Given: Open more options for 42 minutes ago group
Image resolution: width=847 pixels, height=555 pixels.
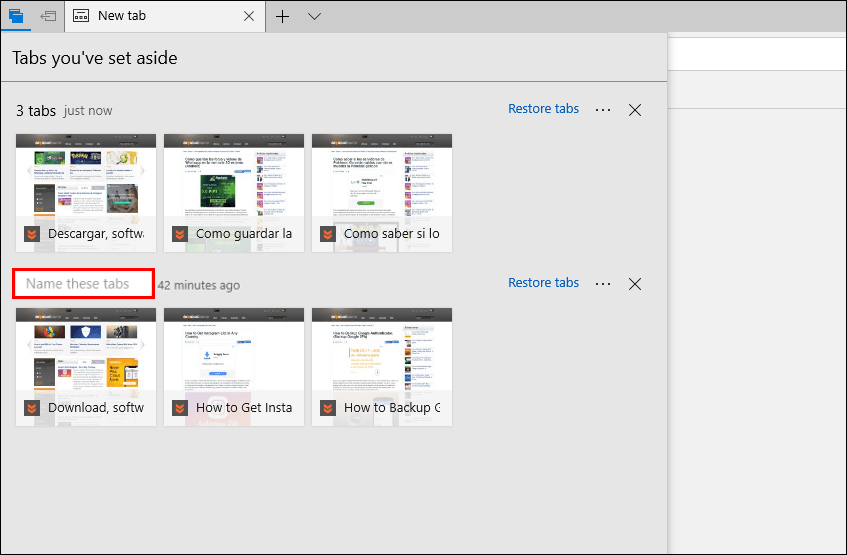Looking at the screenshot, I should click(603, 284).
